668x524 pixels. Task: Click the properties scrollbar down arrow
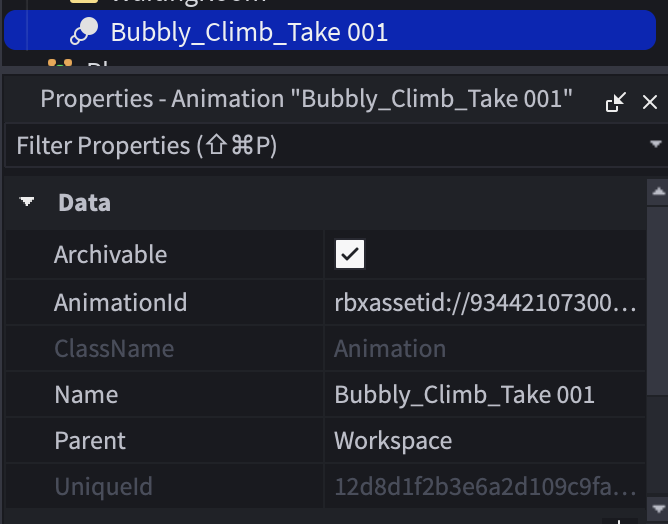click(x=658, y=508)
